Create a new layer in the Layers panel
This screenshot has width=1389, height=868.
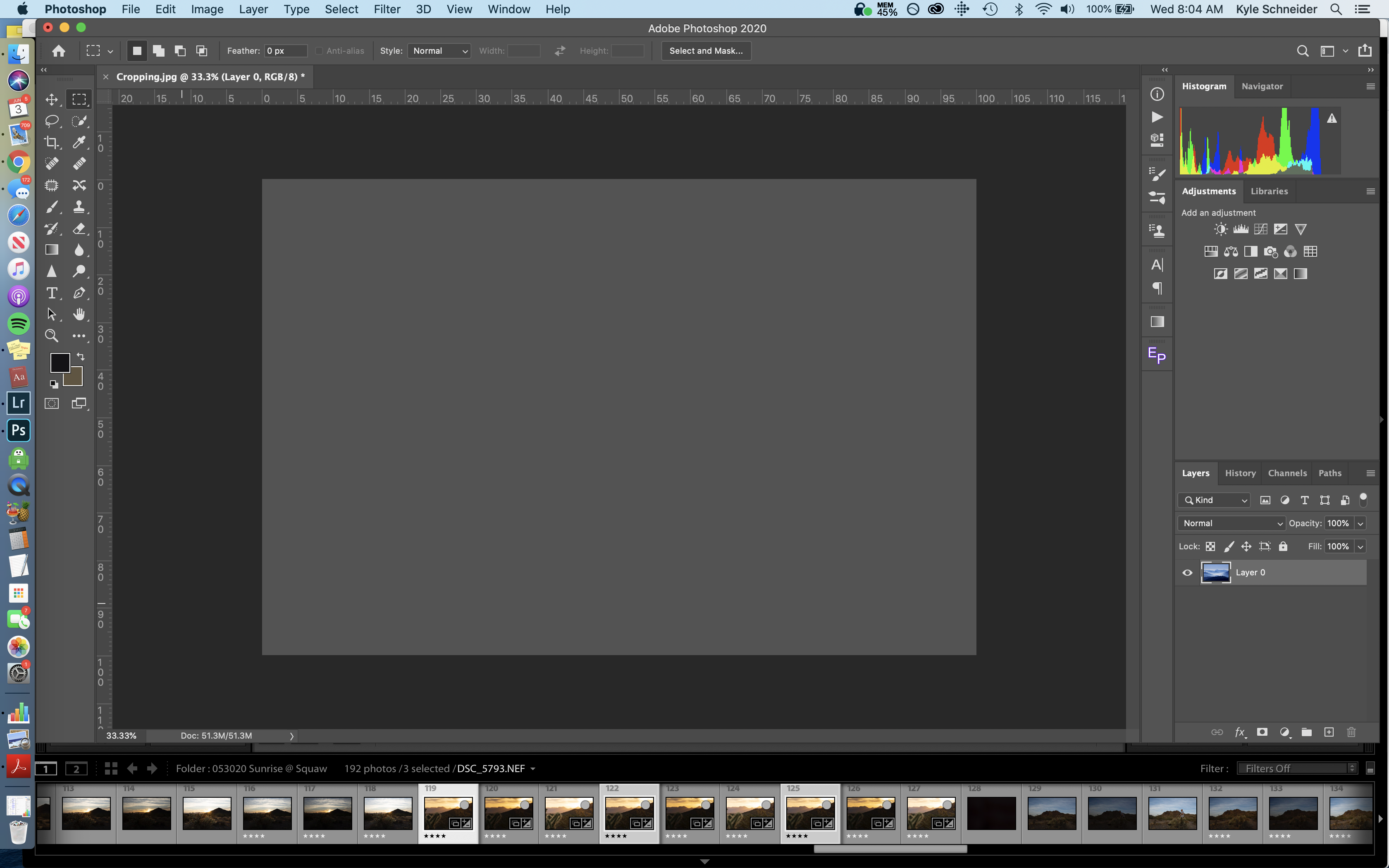1329,732
